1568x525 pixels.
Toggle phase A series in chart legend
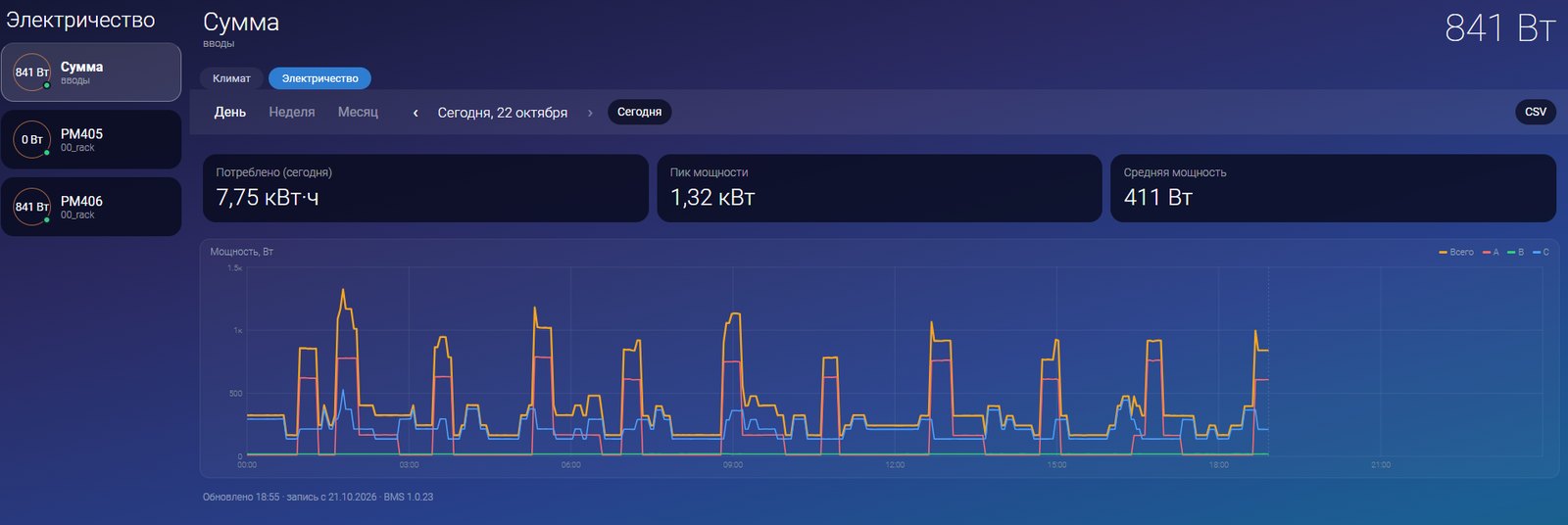click(x=1491, y=253)
